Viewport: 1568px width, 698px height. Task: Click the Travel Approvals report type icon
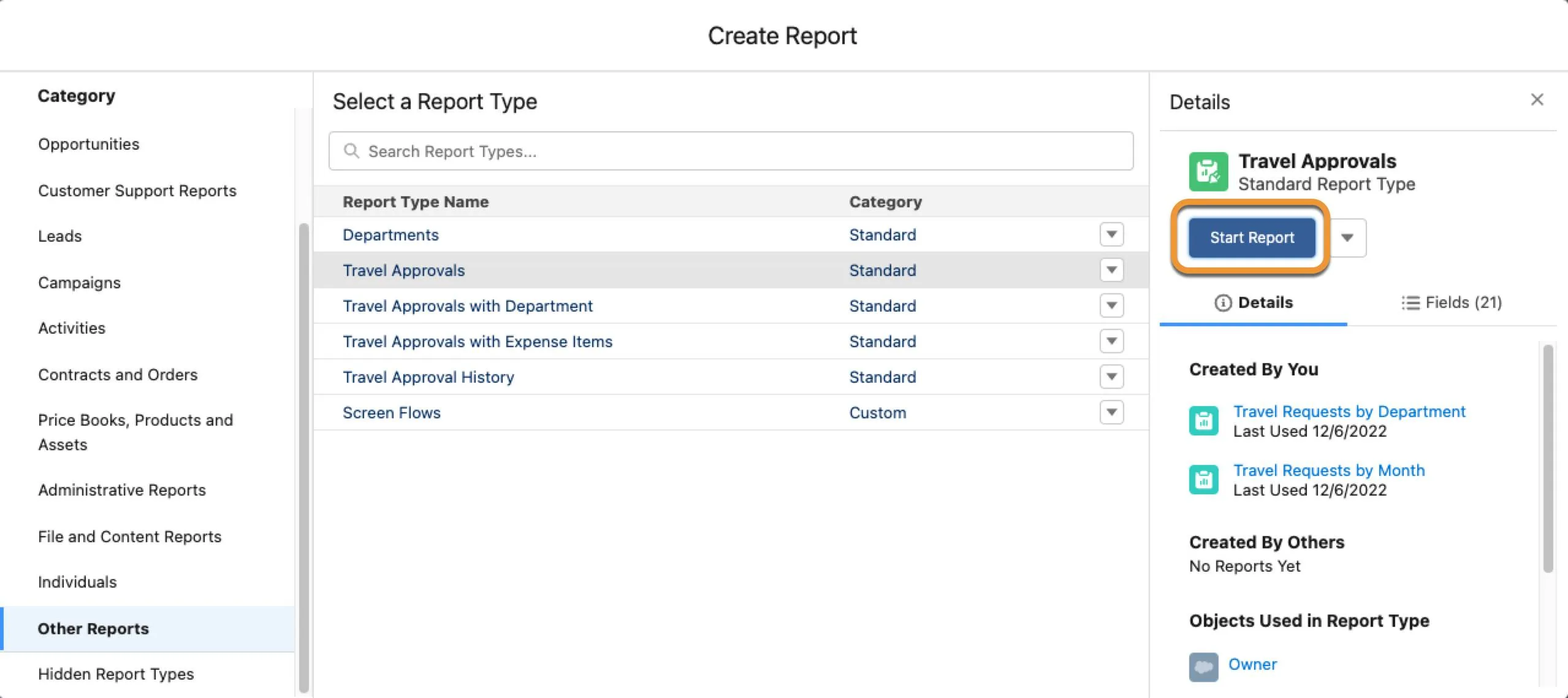tap(1207, 171)
